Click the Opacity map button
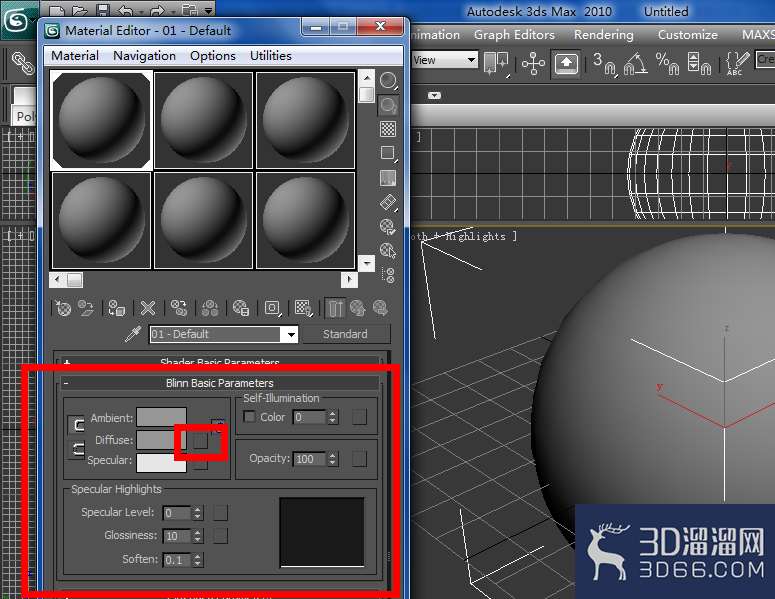Viewport: 775px width, 599px height. pos(359,459)
